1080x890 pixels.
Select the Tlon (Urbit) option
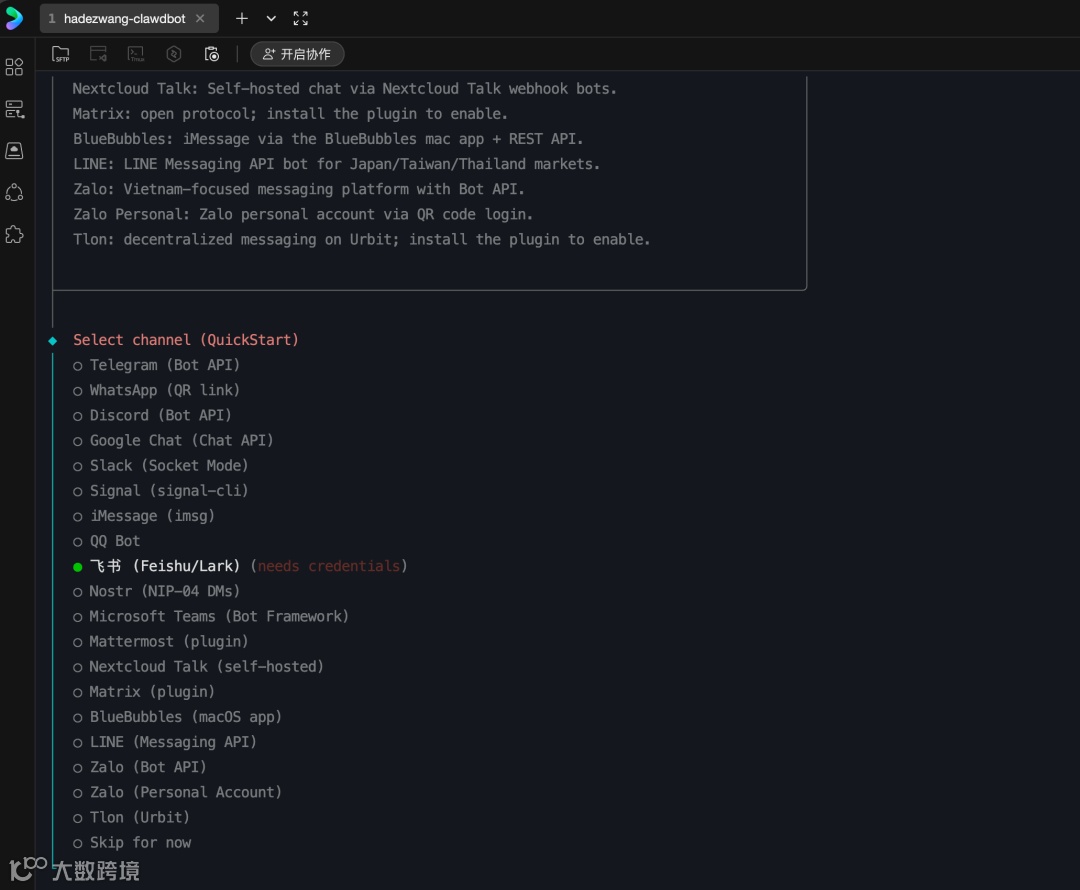132,818
